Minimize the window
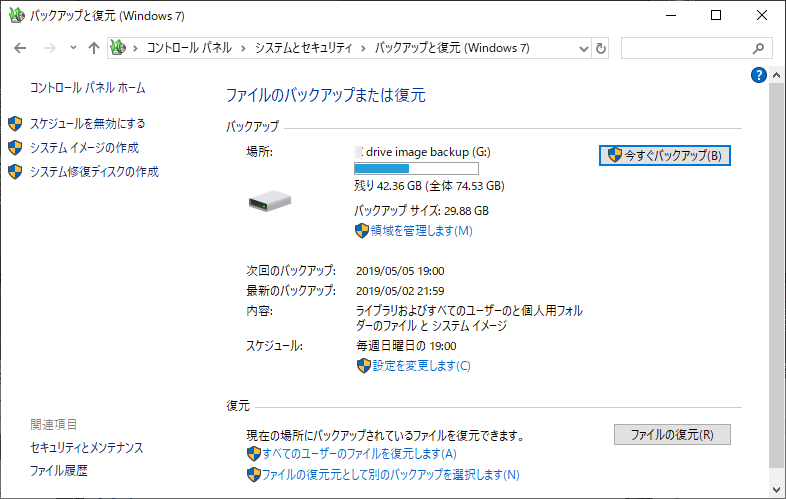The image size is (786, 499). 671,16
